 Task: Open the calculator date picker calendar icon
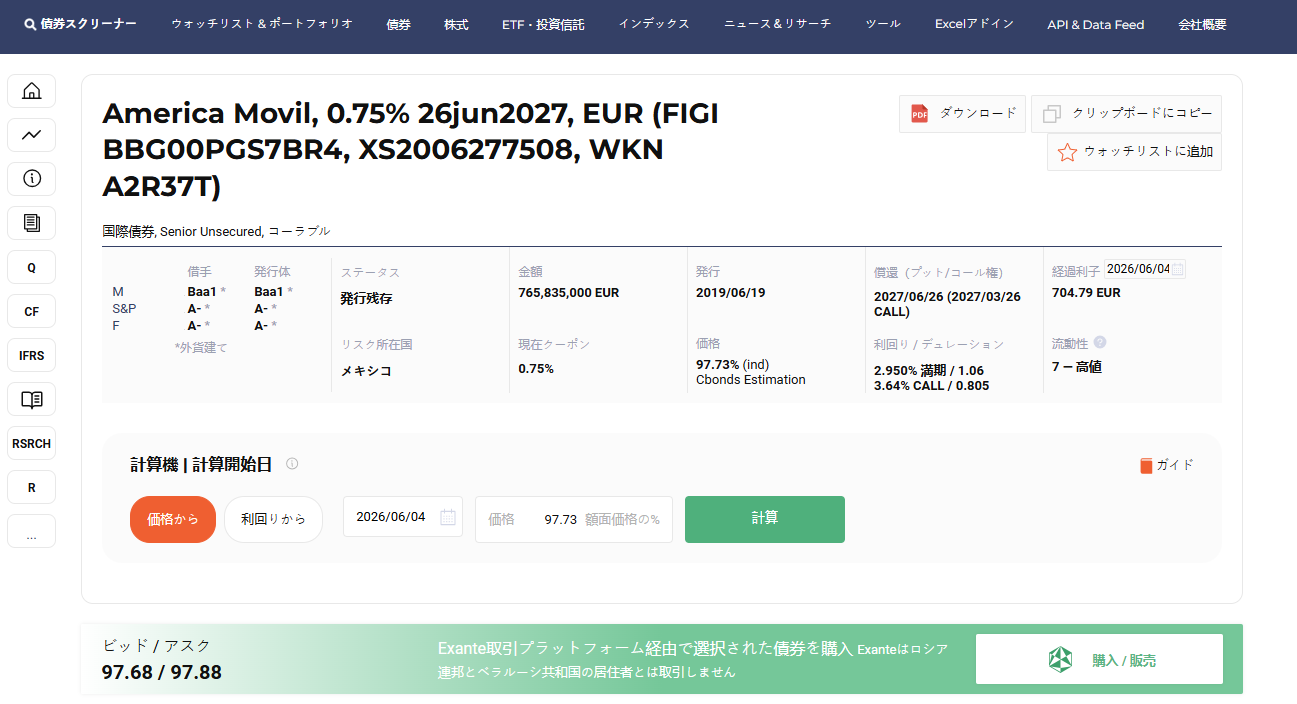tap(448, 517)
